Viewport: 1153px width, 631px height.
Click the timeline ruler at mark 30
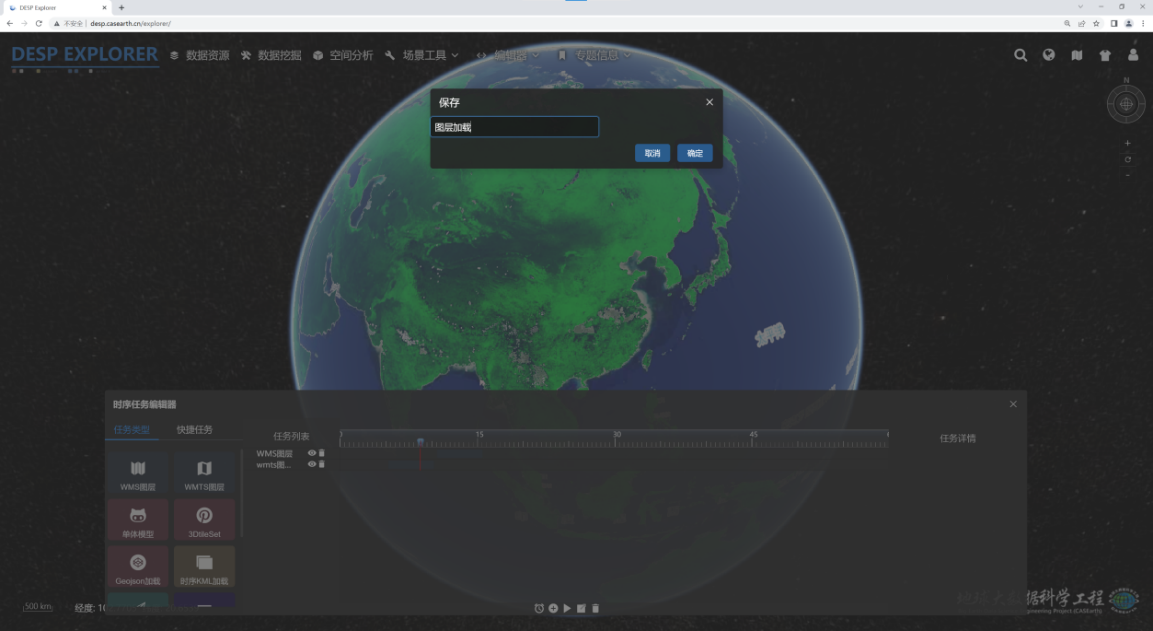[x=617, y=436]
